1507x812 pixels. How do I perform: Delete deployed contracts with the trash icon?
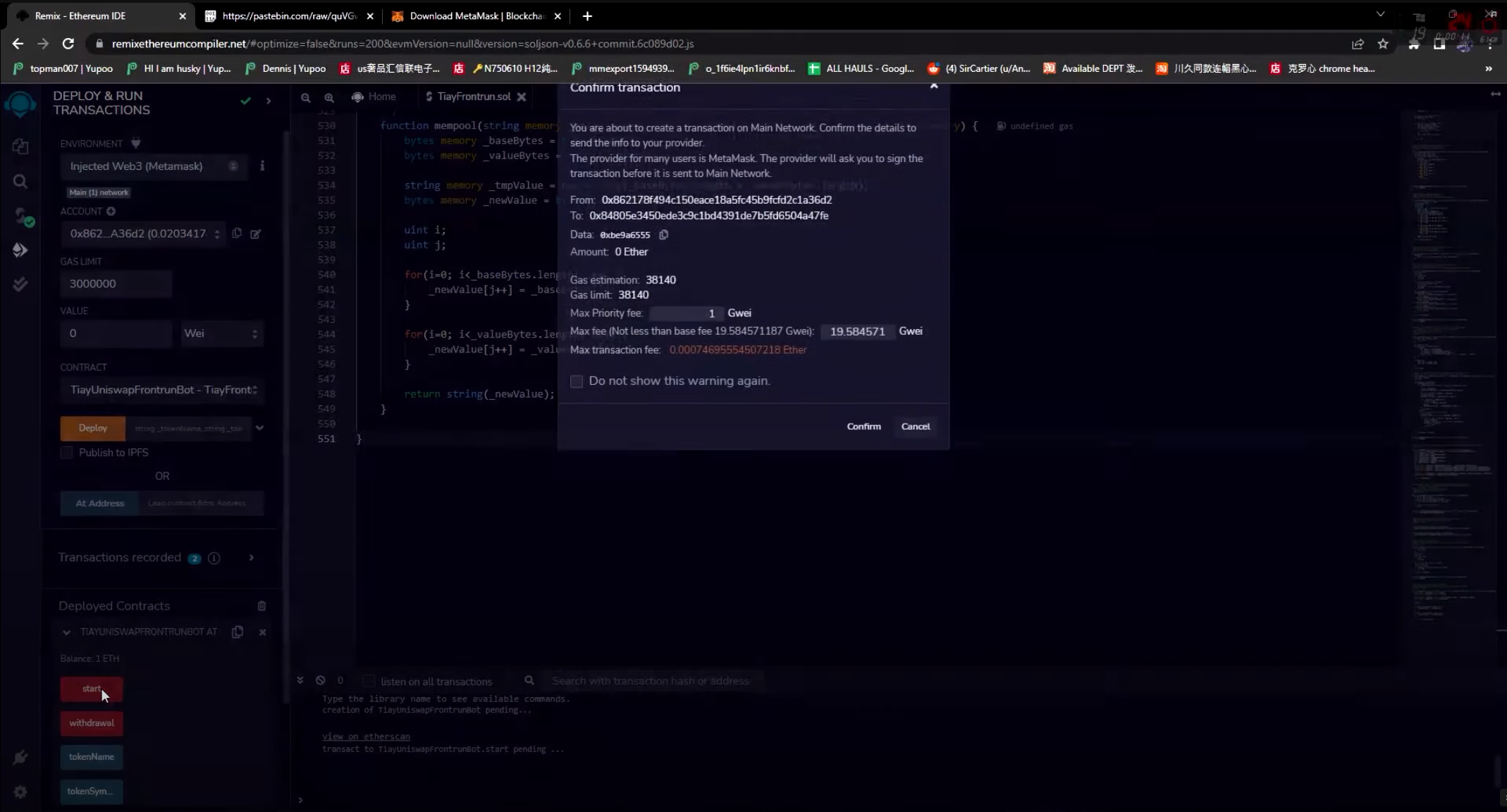pyautogui.click(x=262, y=606)
